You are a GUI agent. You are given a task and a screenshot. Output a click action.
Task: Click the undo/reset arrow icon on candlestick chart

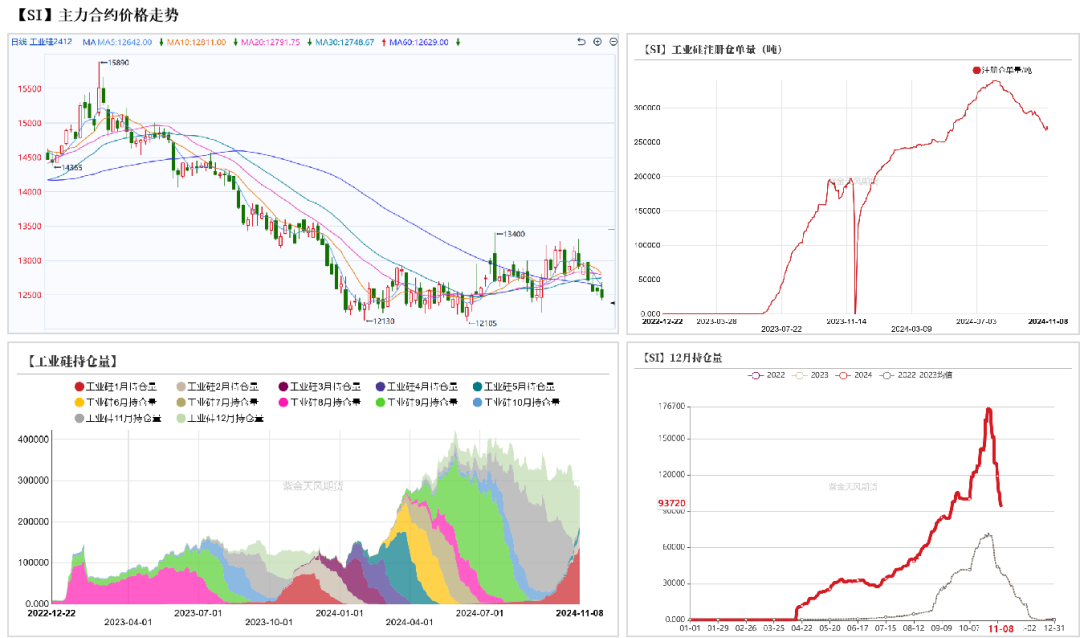click(x=581, y=42)
